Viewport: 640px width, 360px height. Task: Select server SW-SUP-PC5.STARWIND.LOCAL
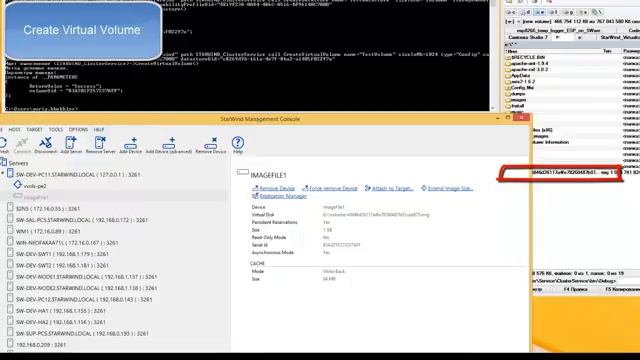82,333
